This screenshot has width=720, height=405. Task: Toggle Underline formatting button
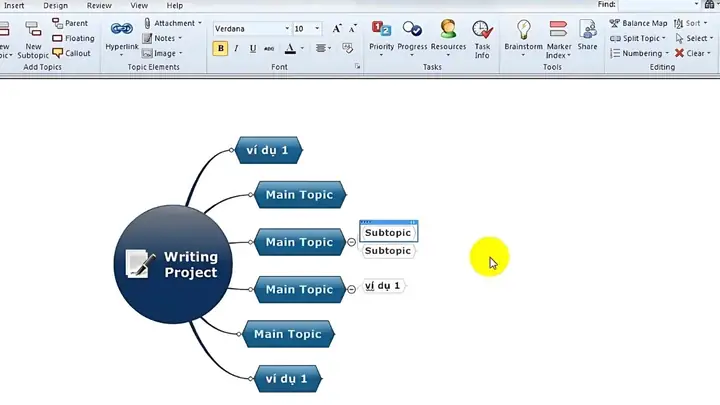click(253, 48)
